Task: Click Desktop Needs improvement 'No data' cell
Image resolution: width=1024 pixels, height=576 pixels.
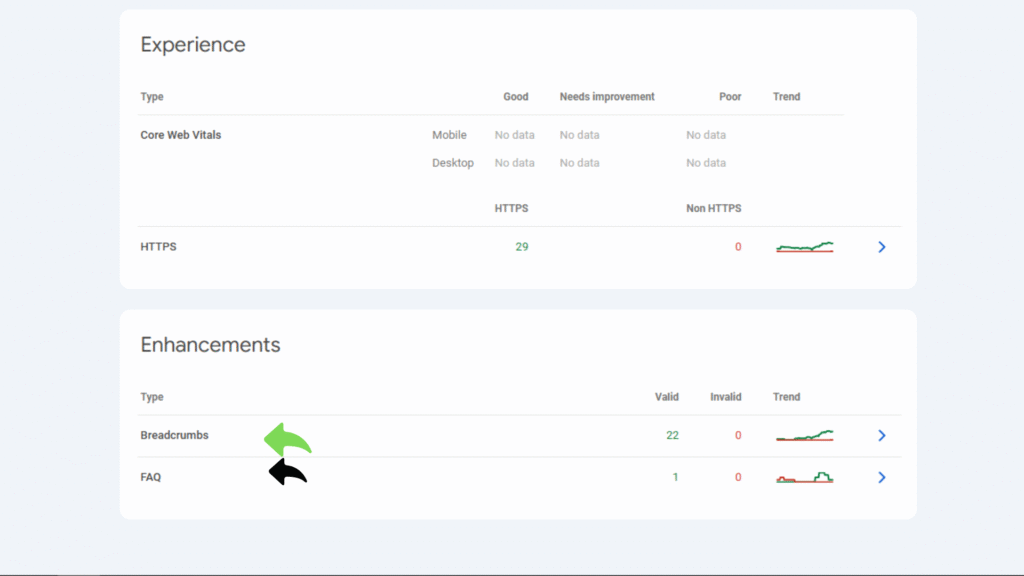Action: click(x=579, y=163)
